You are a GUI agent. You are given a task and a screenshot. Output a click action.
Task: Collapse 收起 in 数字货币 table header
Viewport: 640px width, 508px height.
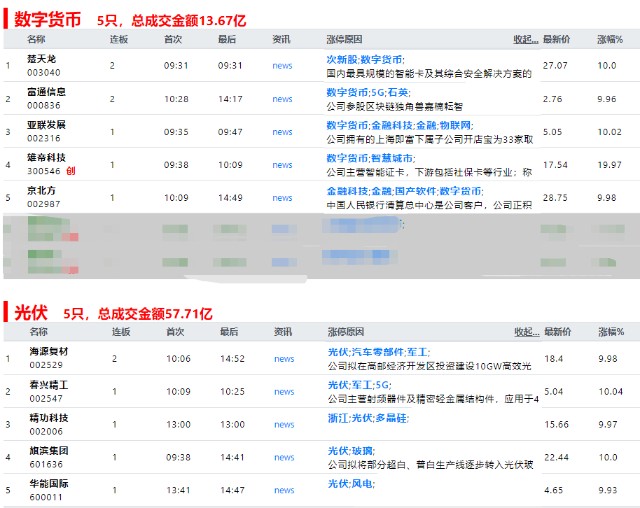[x=526, y=40]
